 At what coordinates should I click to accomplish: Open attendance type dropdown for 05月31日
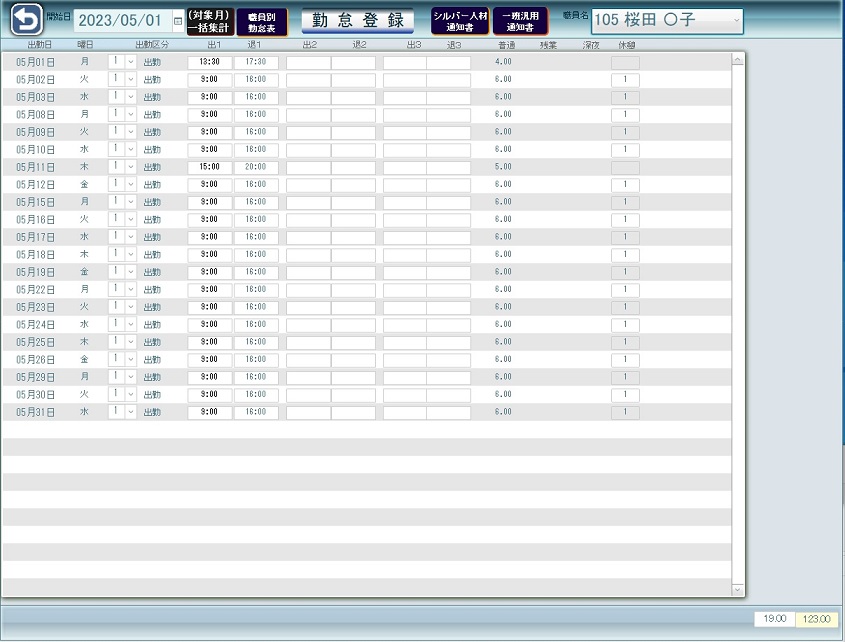(x=130, y=412)
